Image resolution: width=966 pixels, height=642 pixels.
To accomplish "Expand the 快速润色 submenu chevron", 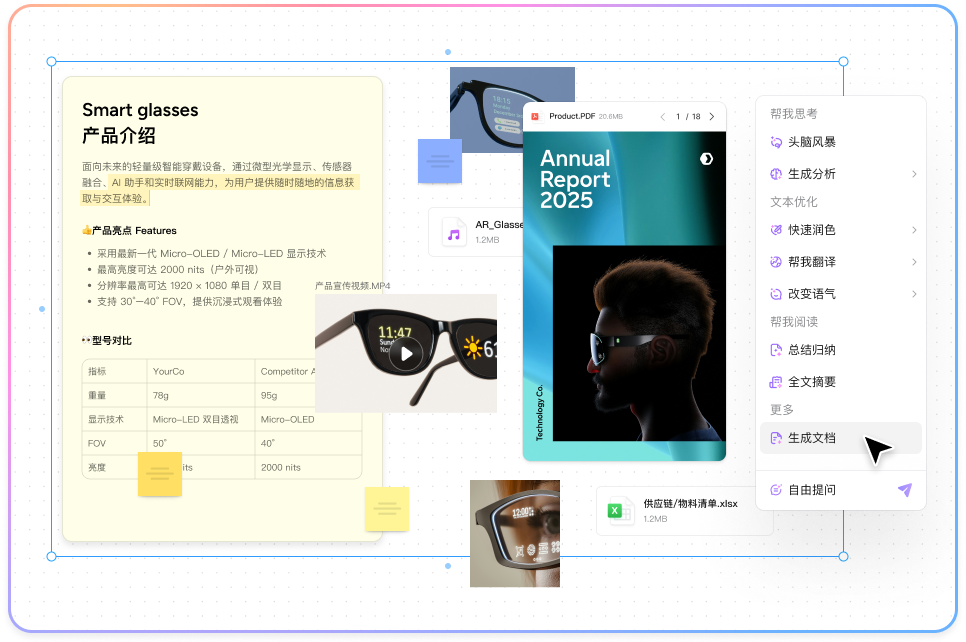I will (x=914, y=230).
